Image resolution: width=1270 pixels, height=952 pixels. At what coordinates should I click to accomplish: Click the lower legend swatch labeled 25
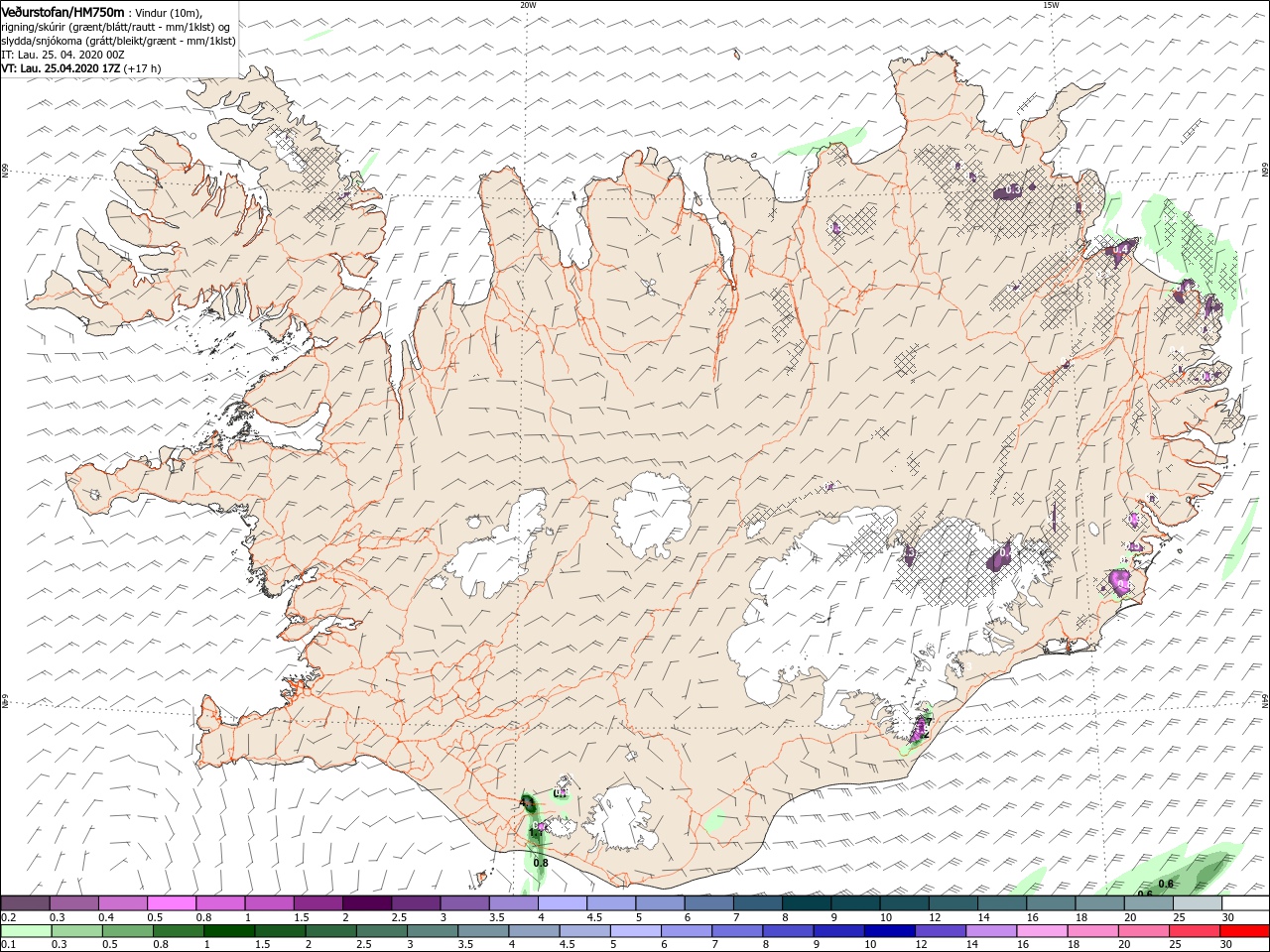click(1192, 931)
